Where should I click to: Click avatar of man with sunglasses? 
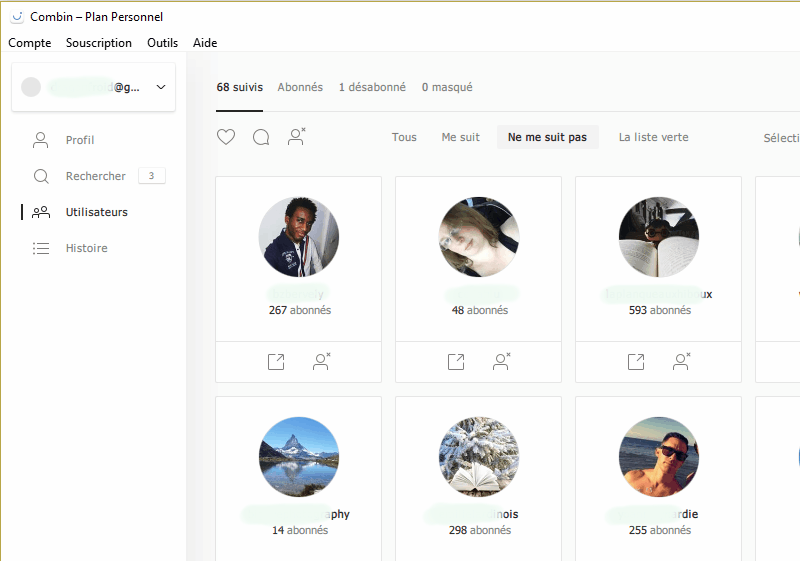[x=659, y=457]
